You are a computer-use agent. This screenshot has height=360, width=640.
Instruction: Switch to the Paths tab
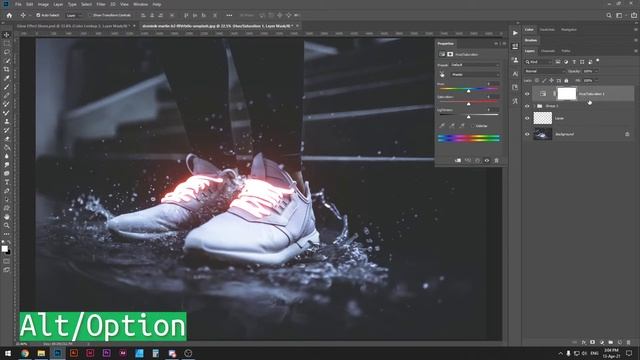coord(566,51)
